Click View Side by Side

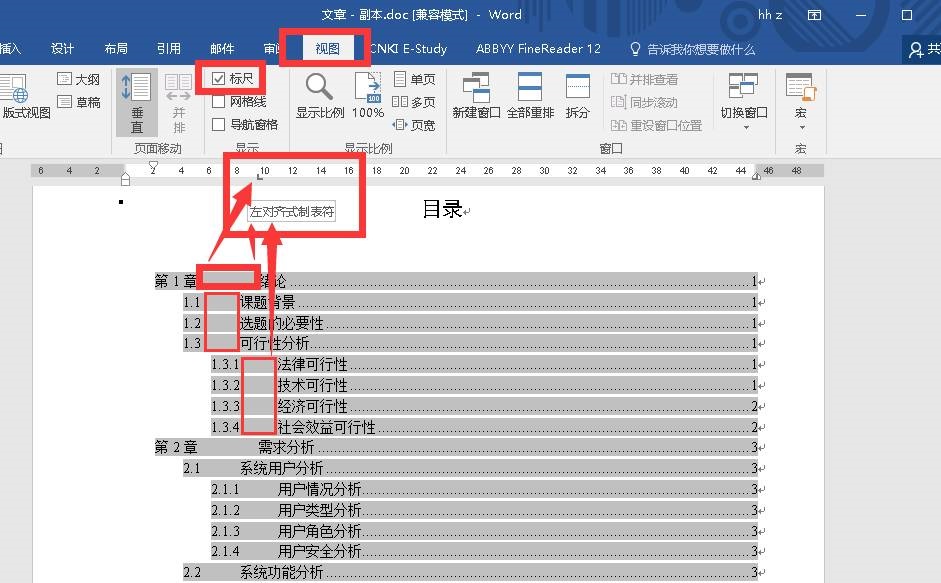pos(645,79)
